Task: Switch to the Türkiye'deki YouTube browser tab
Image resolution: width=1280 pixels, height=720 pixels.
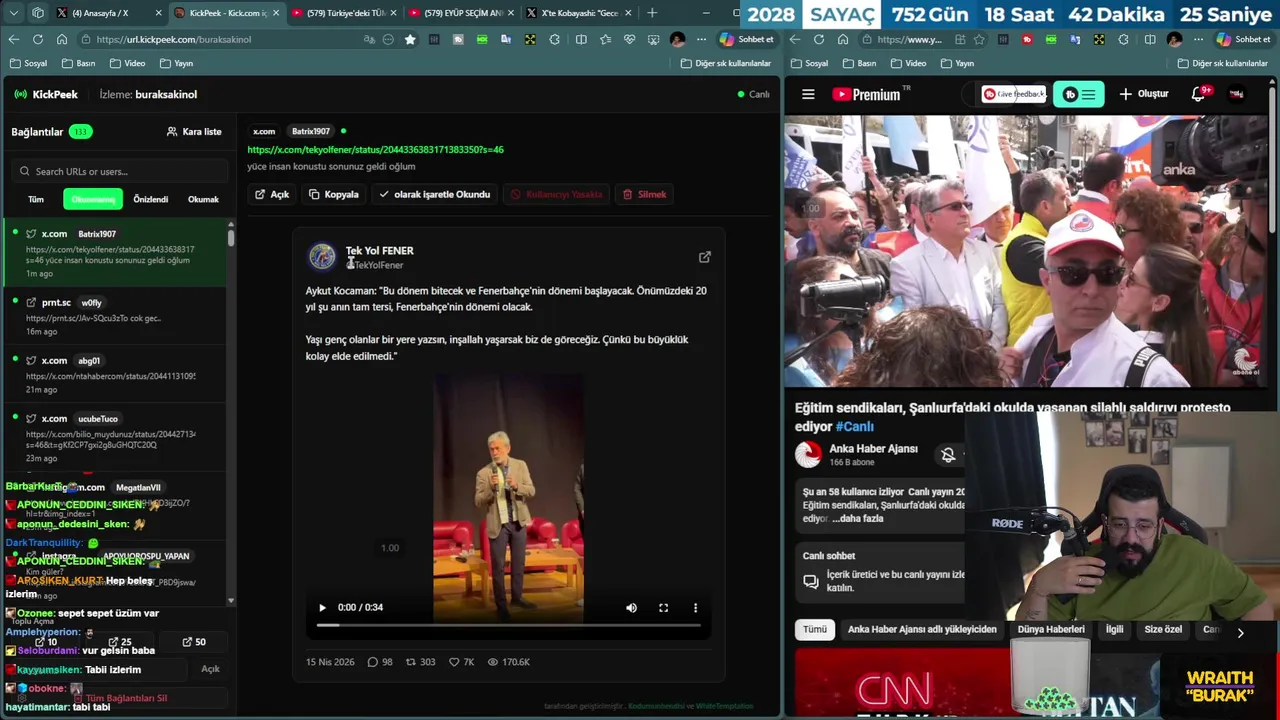Action: tap(344, 13)
